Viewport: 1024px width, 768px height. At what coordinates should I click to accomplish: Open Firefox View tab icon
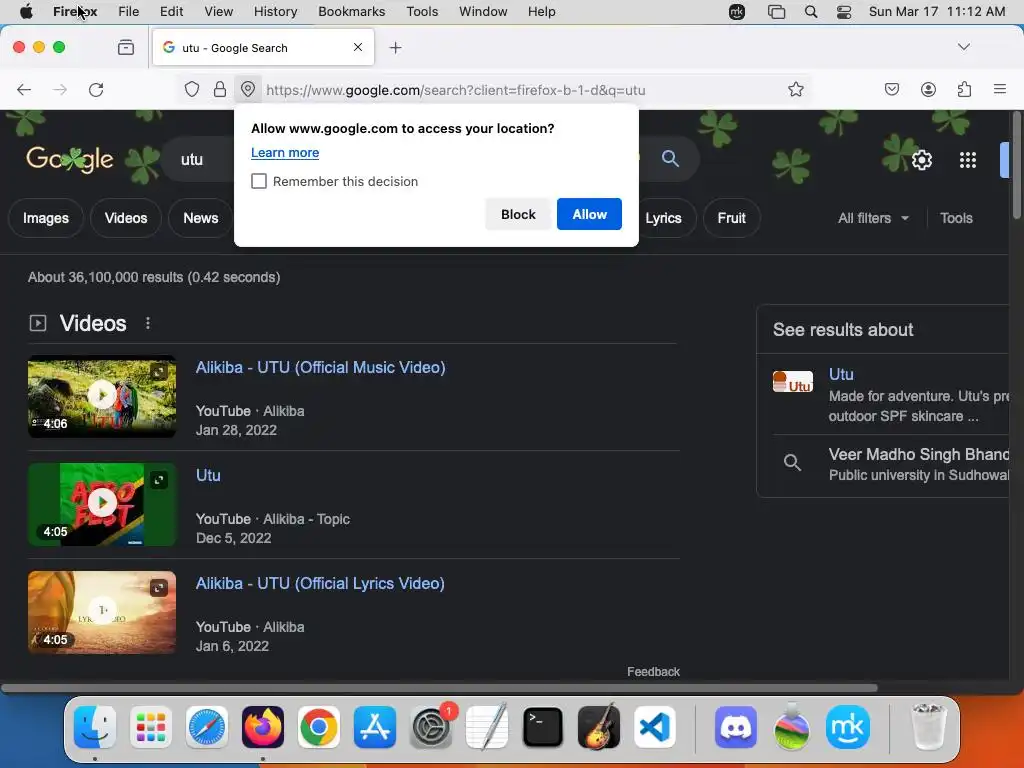coord(126,47)
